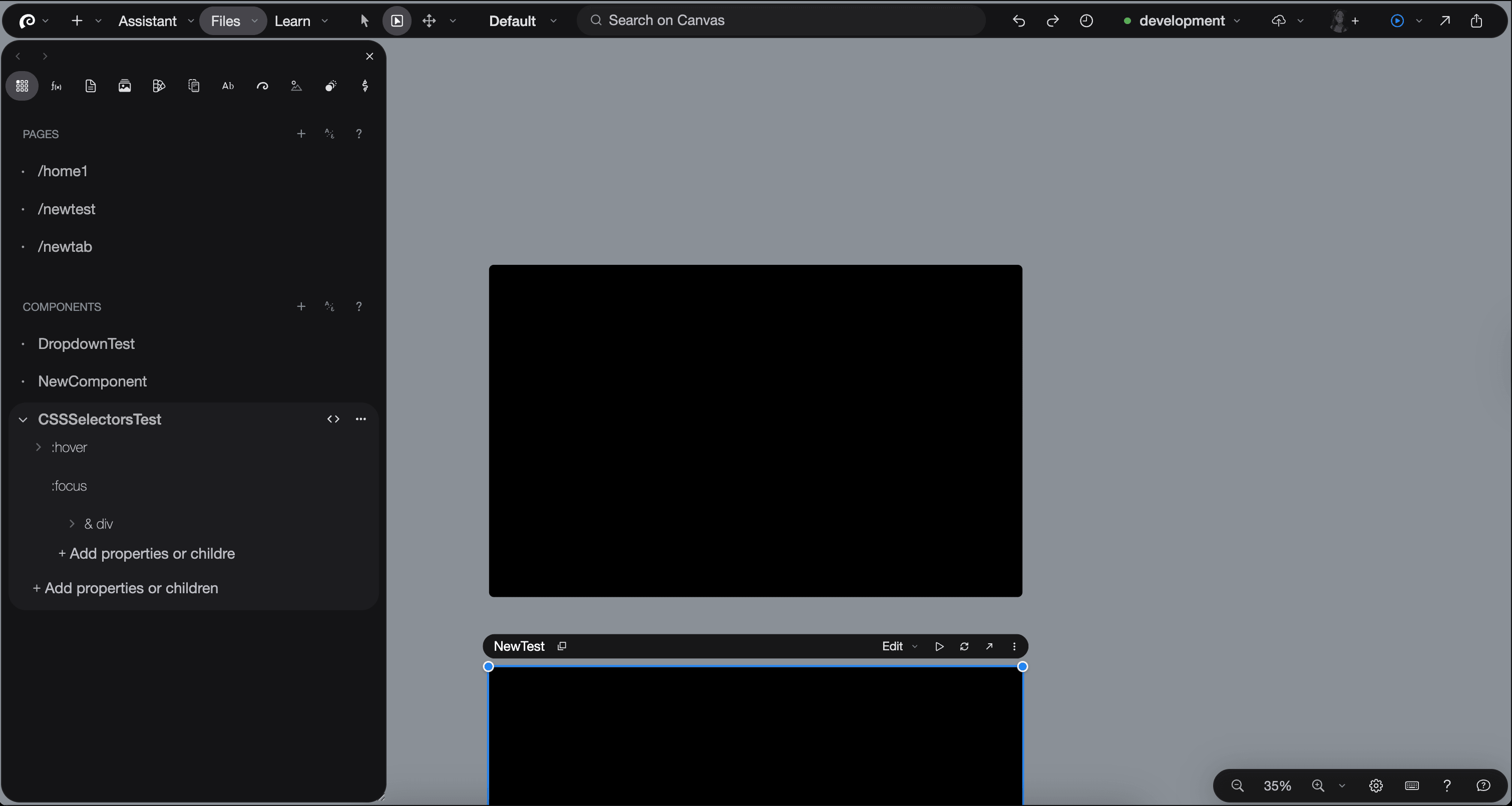Image resolution: width=1512 pixels, height=806 pixels.
Task: Open the fonts Ab panel
Action: [x=228, y=86]
